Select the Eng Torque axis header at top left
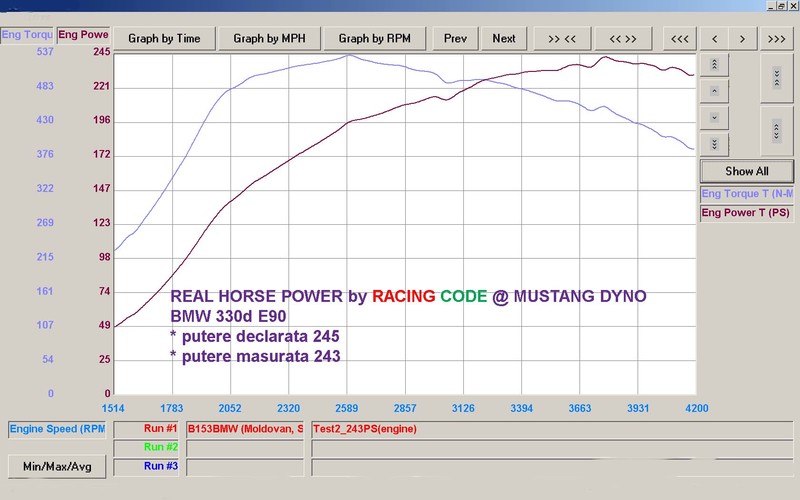The height and width of the screenshot is (500, 800). pos(27,35)
